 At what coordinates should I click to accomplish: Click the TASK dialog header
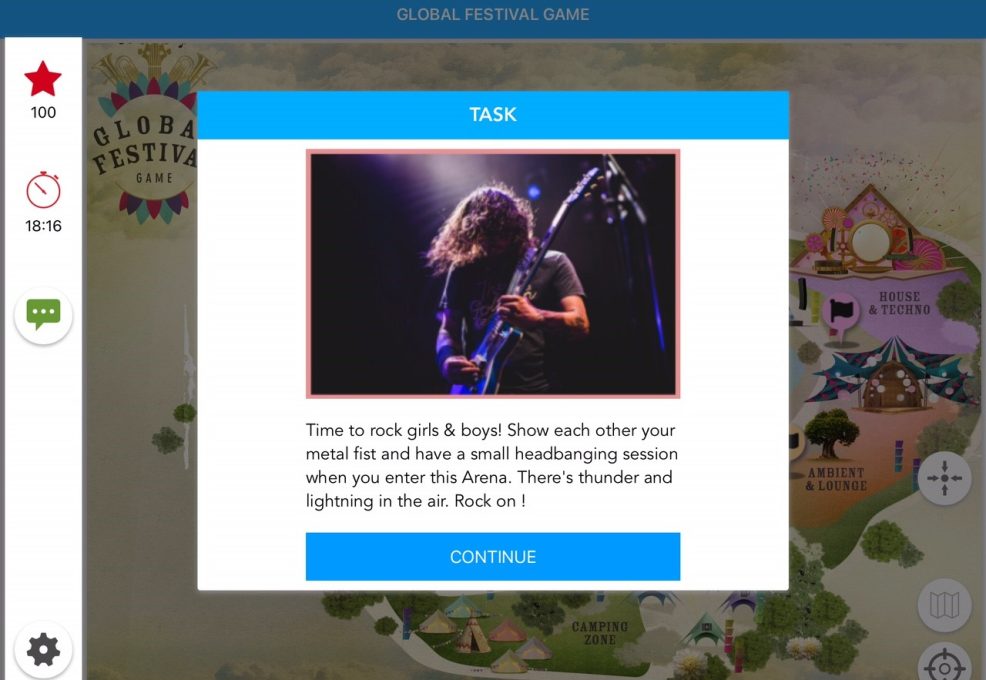click(493, 114)
